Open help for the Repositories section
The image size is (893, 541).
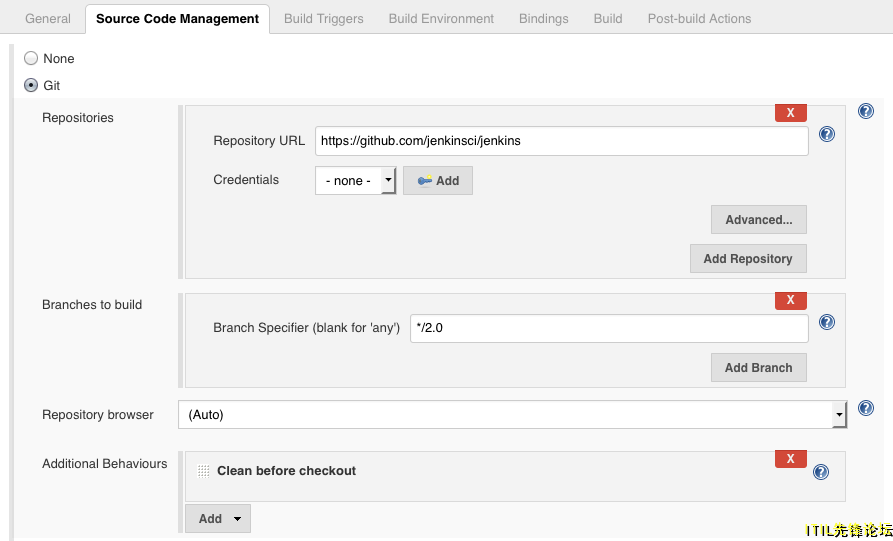click(x=866, y=111)
